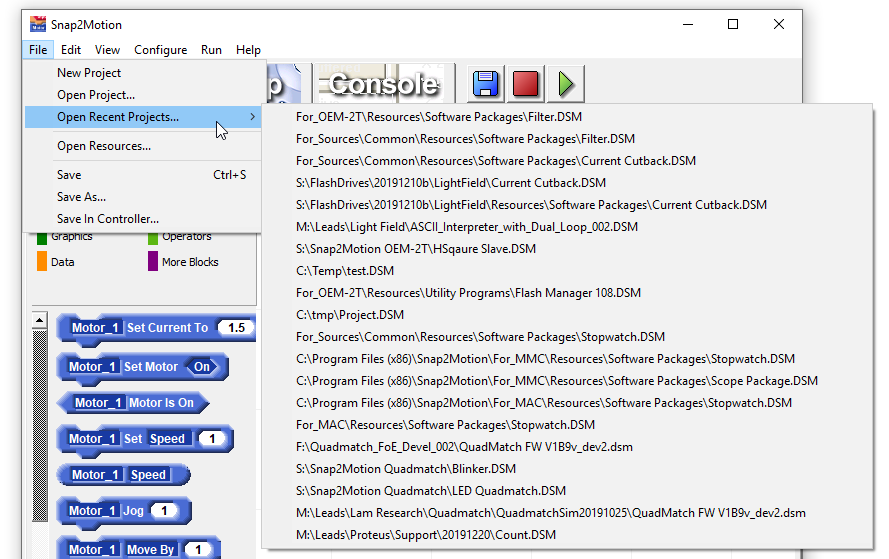The height and width of the screenshot is (559, 889).
Task: Click the value 1 in Move By block
Action: (198, 549)
